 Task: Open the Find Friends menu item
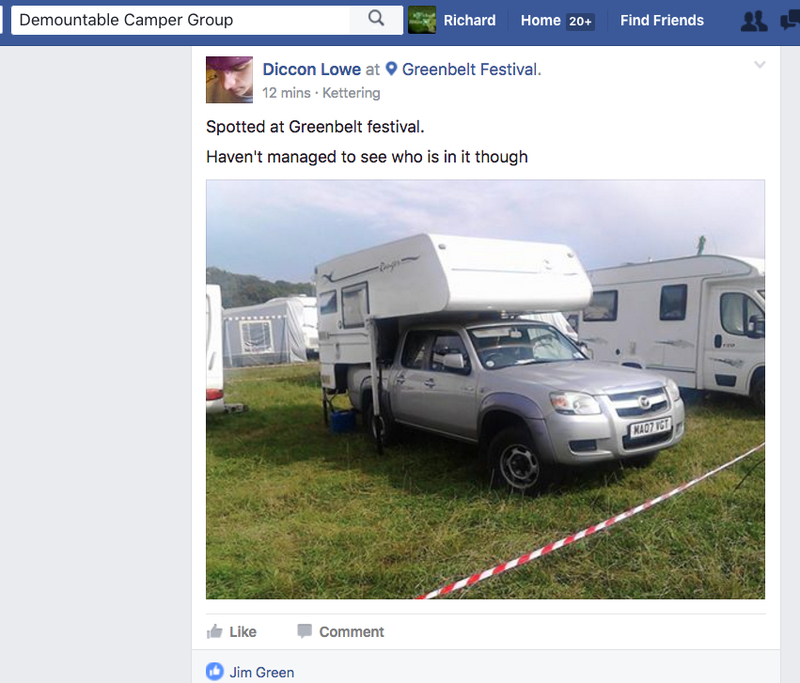coord(662,20)
